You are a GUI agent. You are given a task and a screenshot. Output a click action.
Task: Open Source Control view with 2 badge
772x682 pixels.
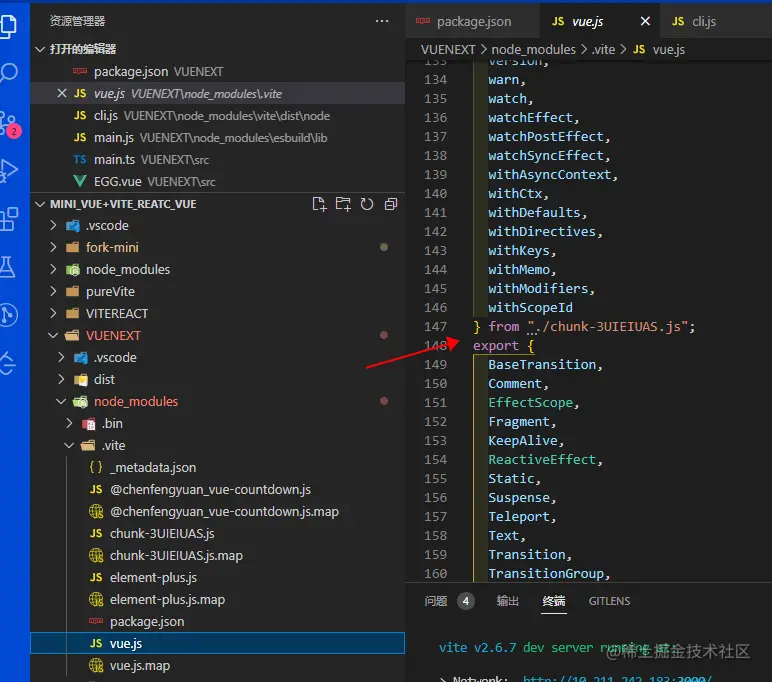pyautogui.click(x=10, y=123)
